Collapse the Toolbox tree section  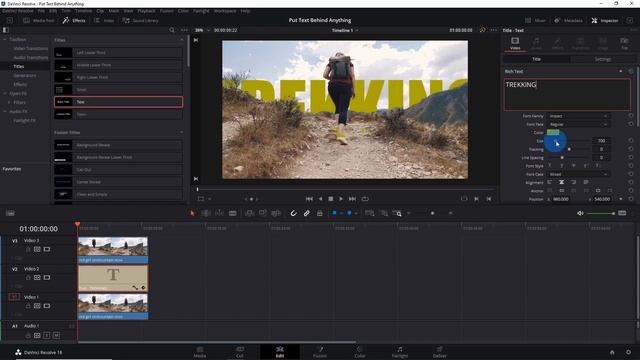point(5,40)
